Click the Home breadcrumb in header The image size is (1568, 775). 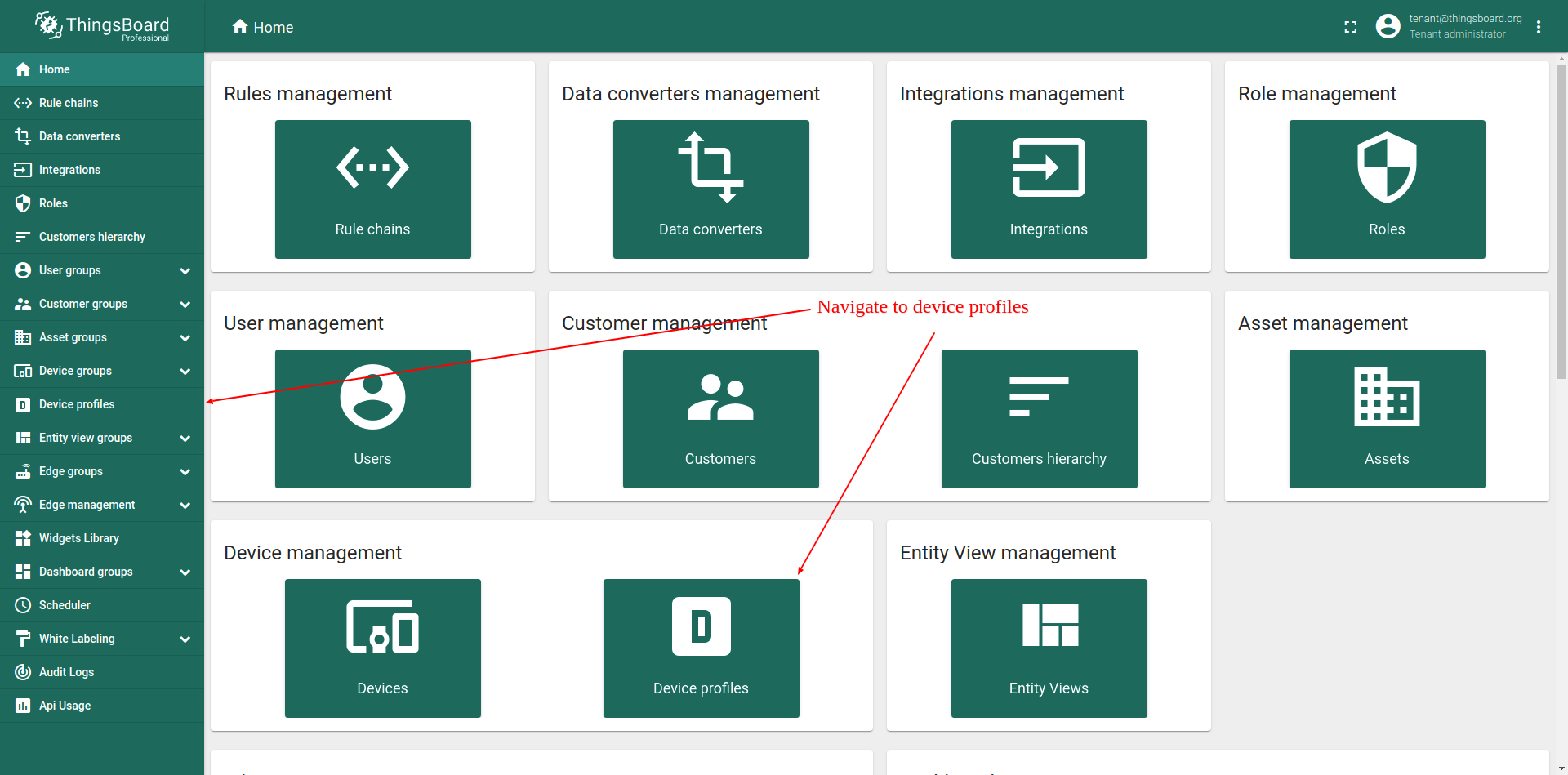[262, 27]
